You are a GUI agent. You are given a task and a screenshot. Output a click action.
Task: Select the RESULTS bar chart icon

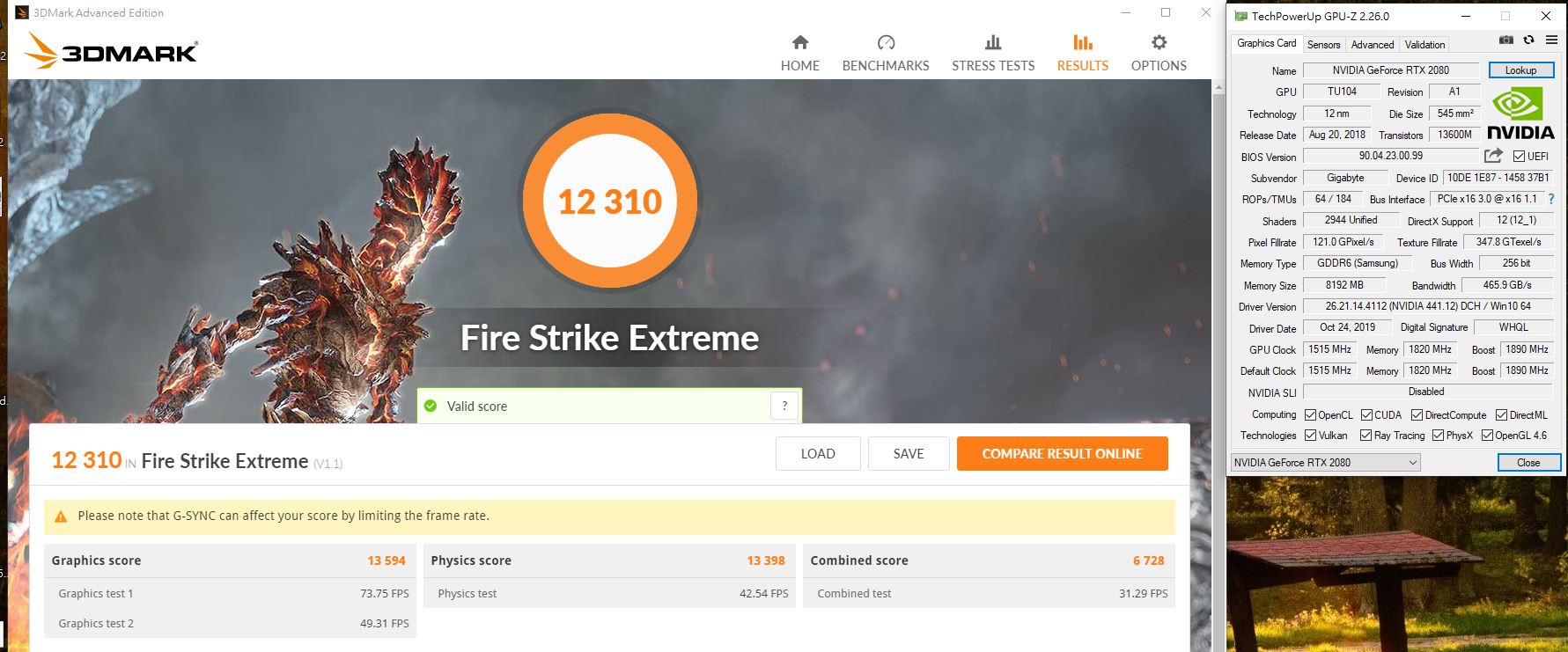click(1082, 42)
